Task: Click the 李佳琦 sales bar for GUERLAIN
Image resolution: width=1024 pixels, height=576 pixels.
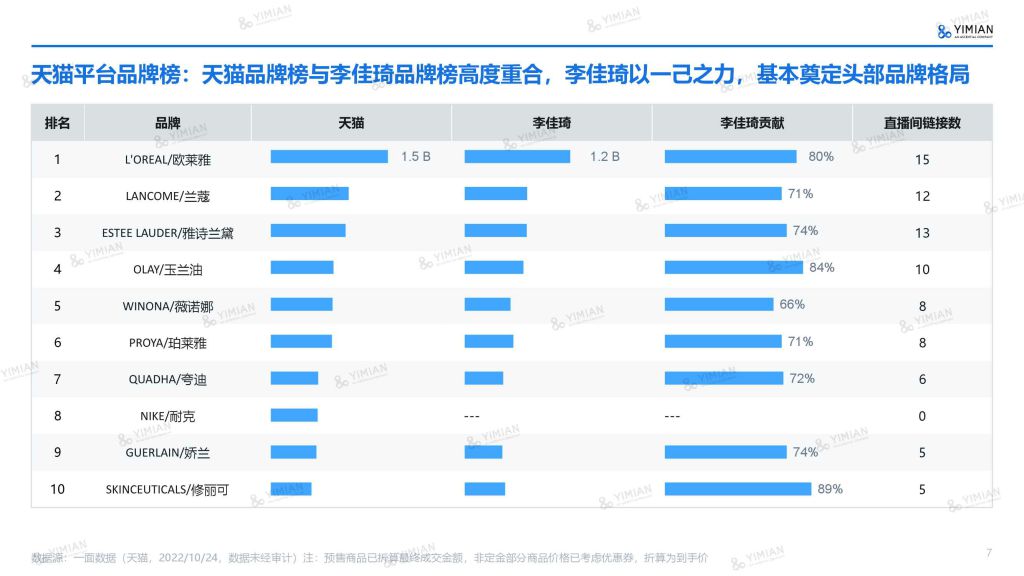Action: coord(484,452)
